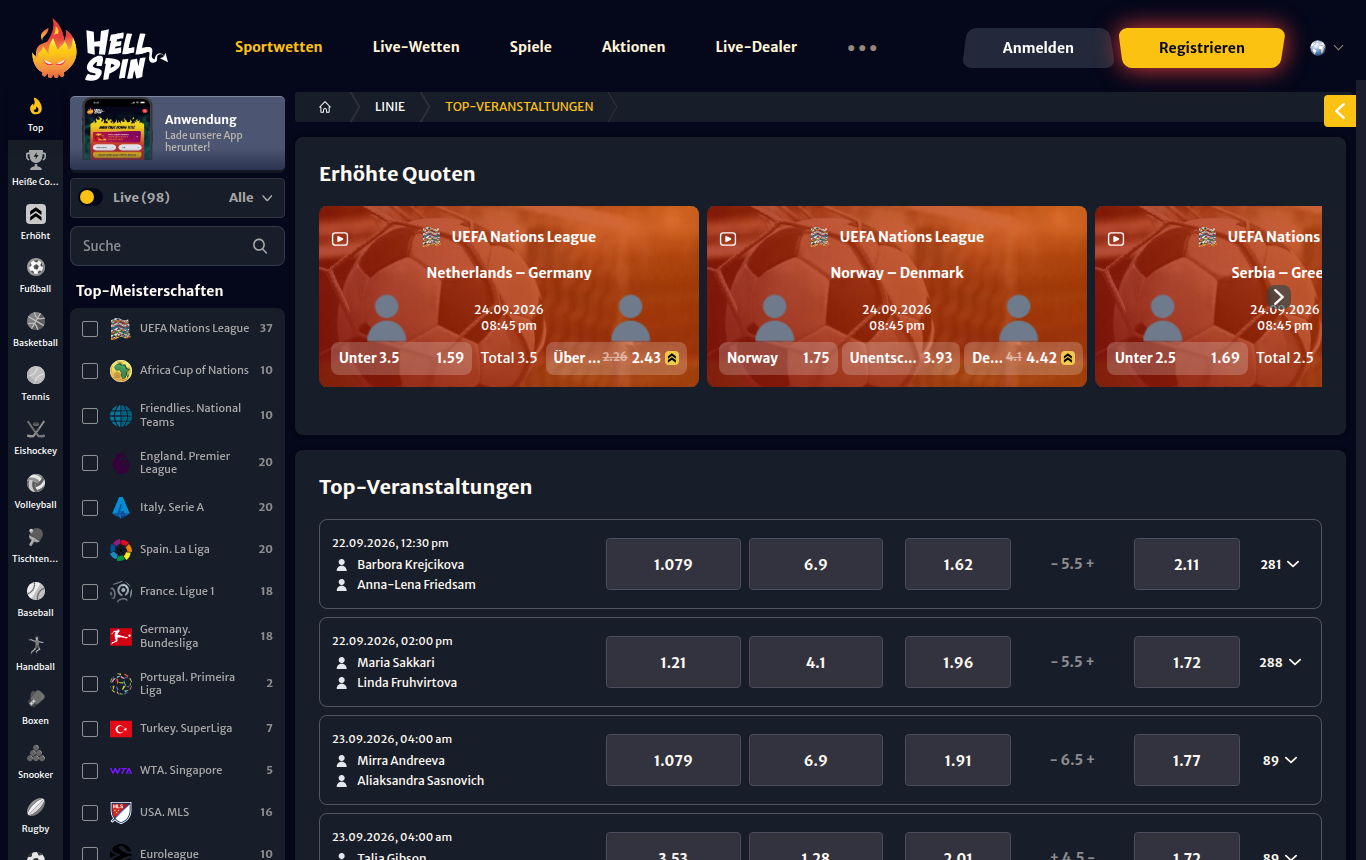Open the Alle filter dropdown
Image resolution: width=1366 pixels, height=860 pixels.
[x=251, y=198]
